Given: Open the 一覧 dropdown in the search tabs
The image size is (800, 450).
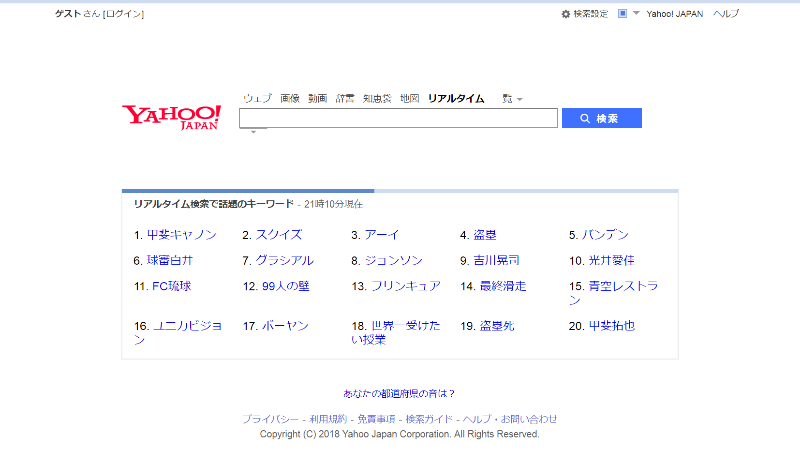Looking at the screenshot, I should tap(512, 98).
